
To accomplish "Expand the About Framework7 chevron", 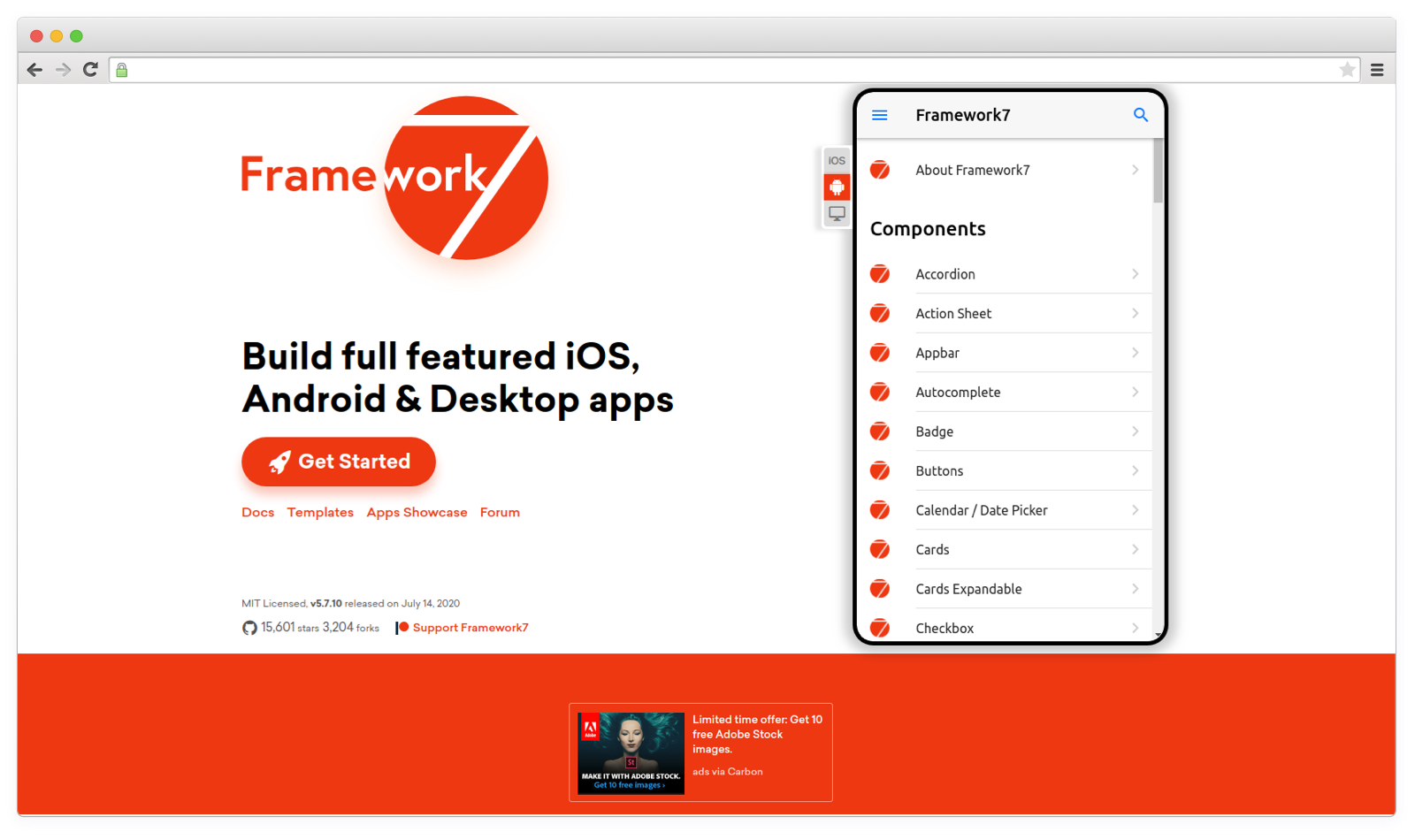I will (x=1135, y=170).
